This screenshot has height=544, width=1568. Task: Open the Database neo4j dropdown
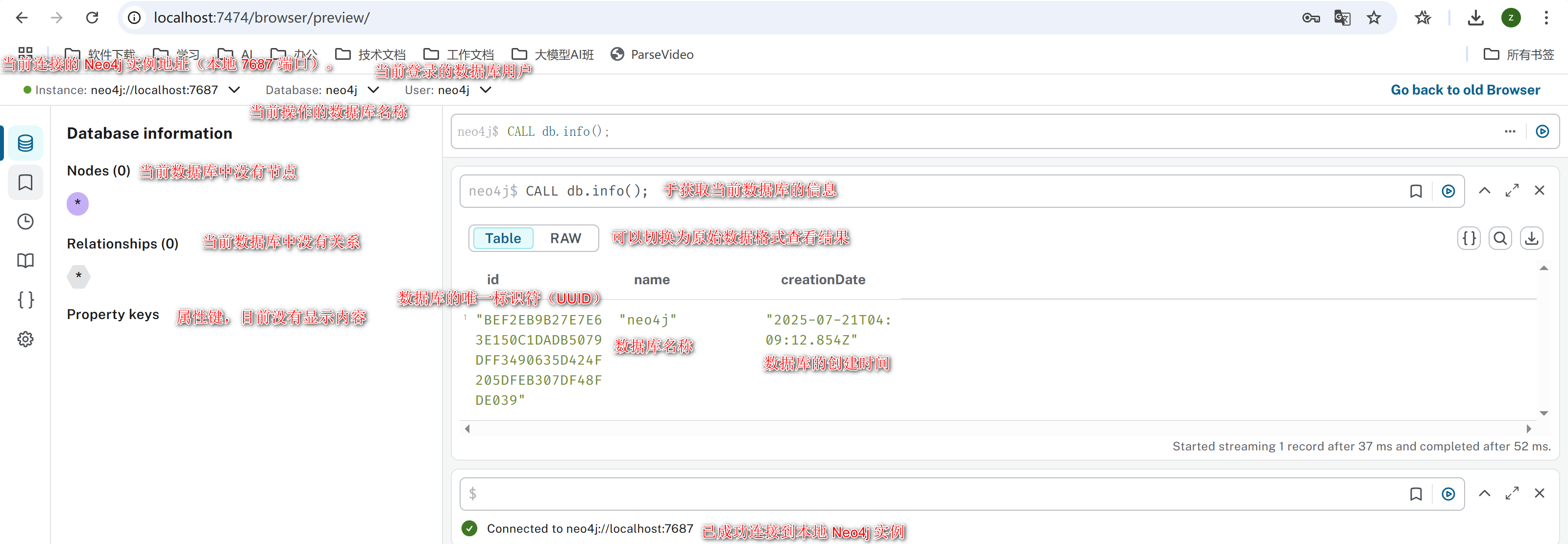click(373, 90)
